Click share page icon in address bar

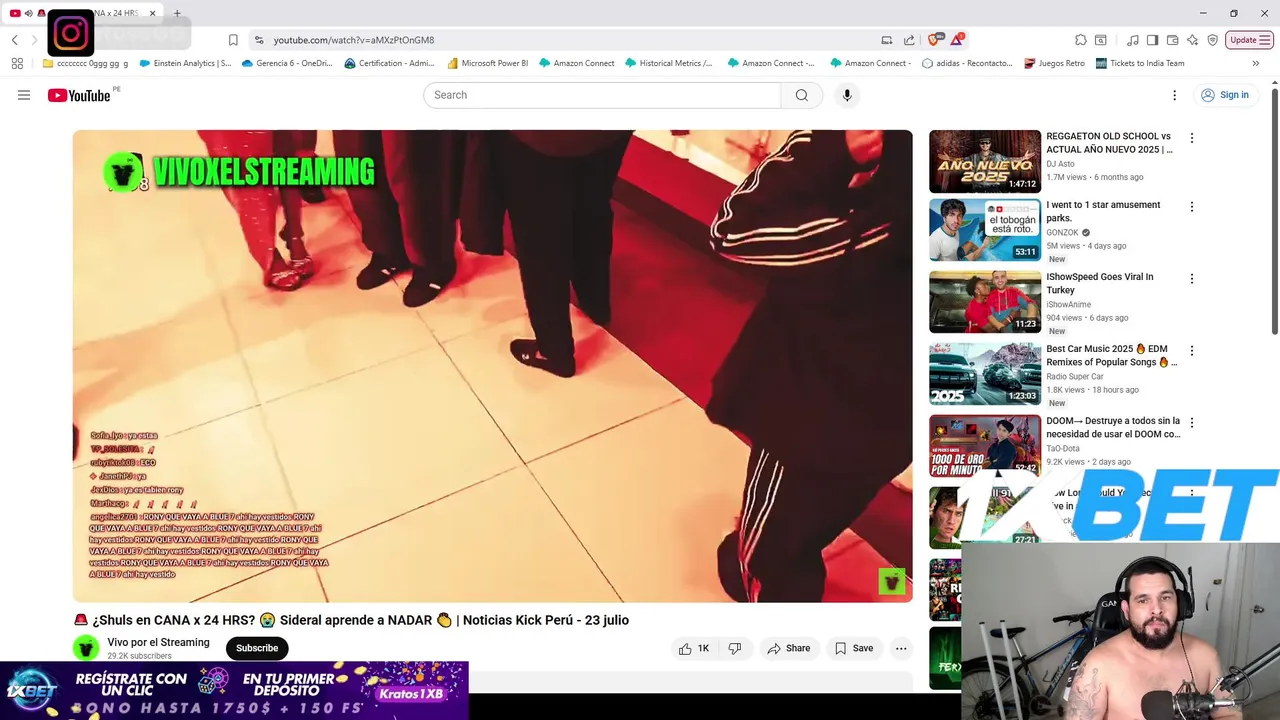click(909, 40)
